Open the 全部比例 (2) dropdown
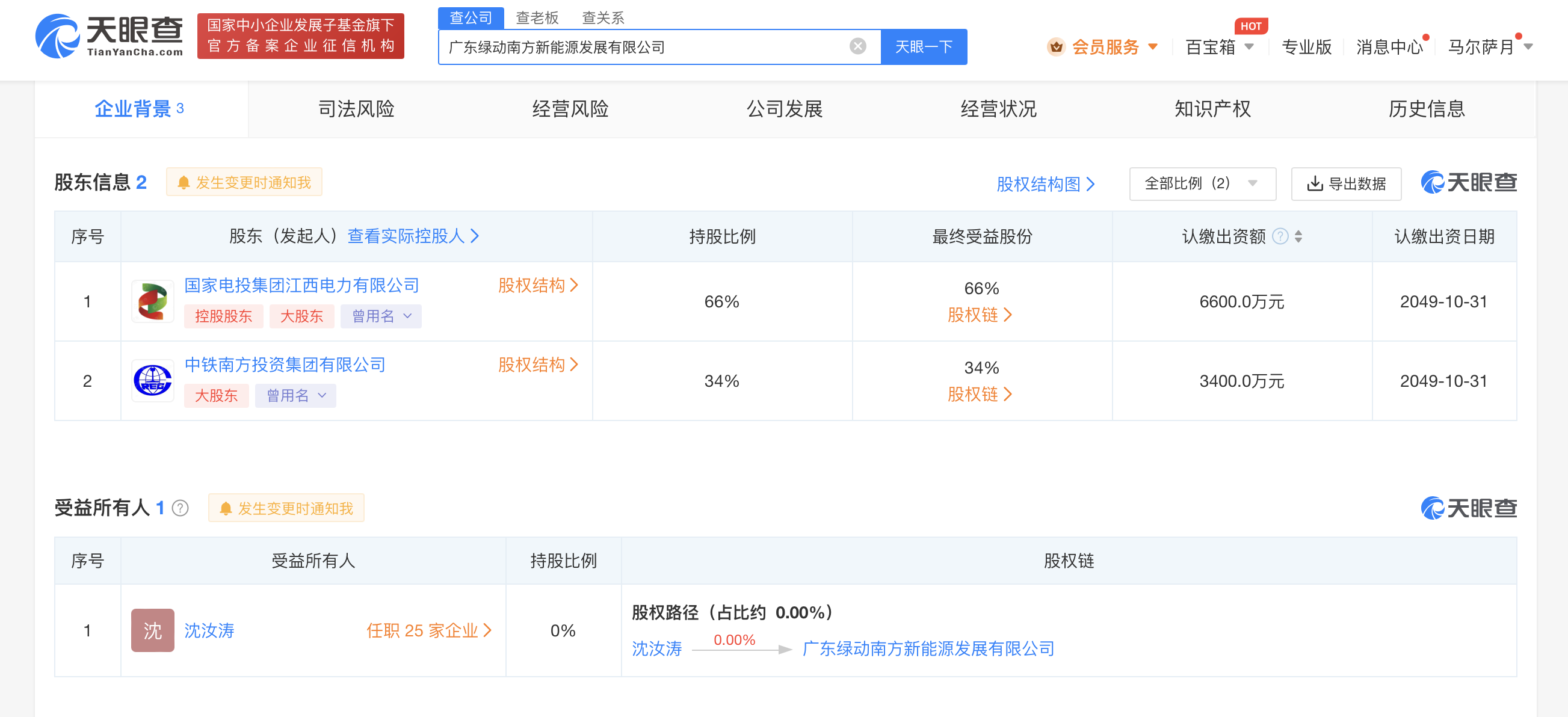Screen dimensions: 1568x717 tap(1202, 183)
